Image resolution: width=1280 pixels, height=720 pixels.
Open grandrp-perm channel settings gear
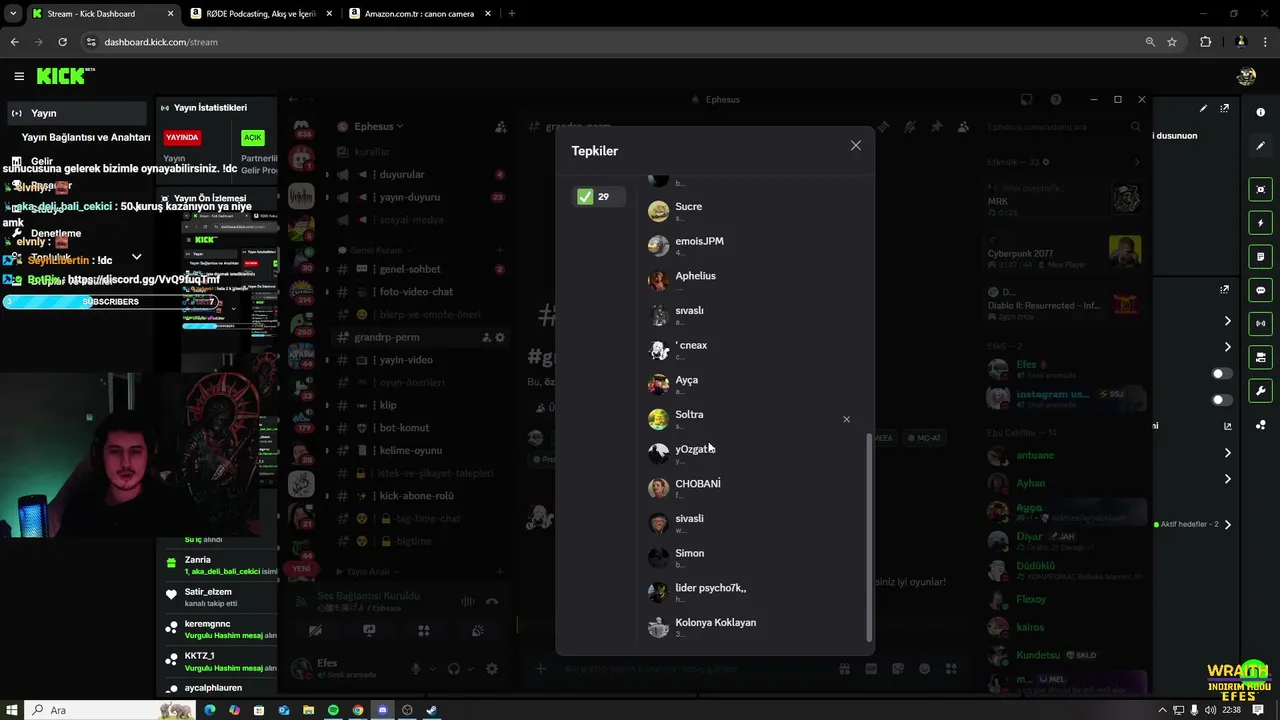[x=500, y=337]
